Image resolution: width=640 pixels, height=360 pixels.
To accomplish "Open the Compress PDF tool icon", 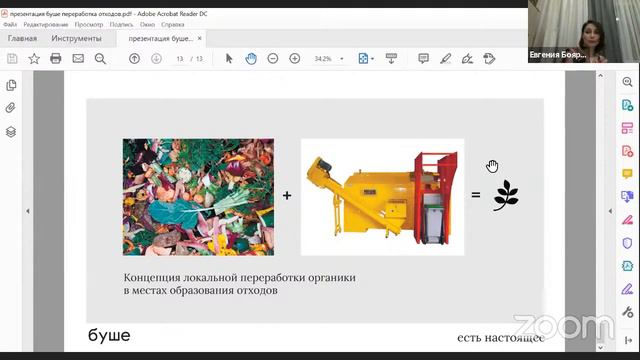I will point(627,266).
